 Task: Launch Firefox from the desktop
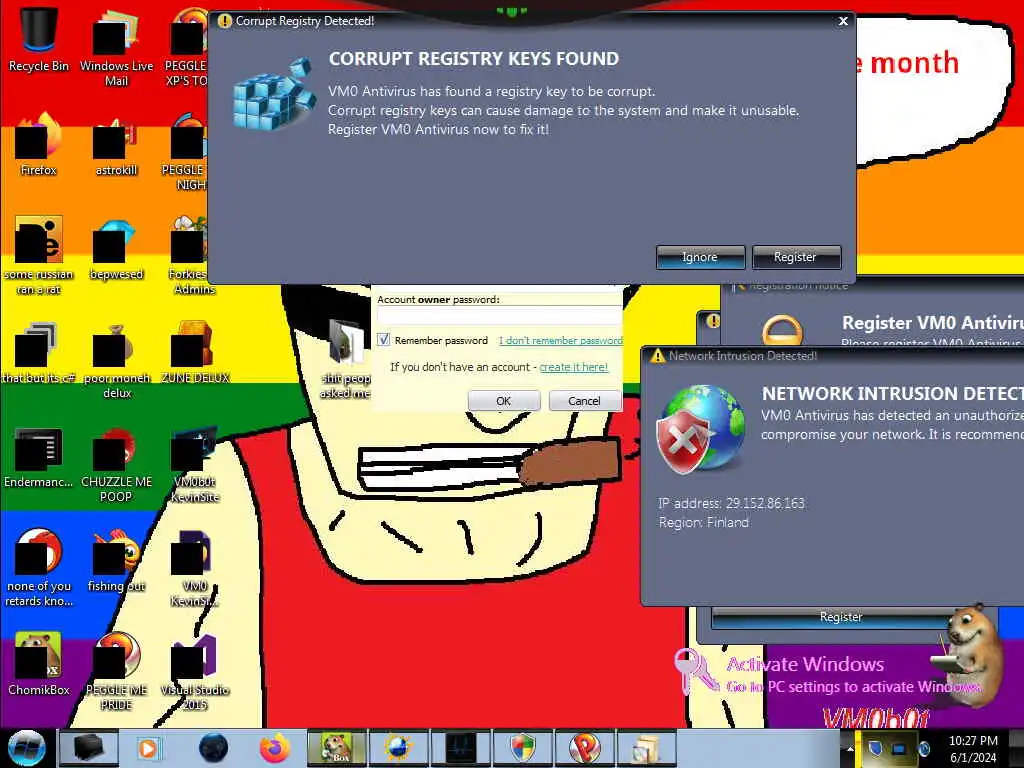pos(39,145)
